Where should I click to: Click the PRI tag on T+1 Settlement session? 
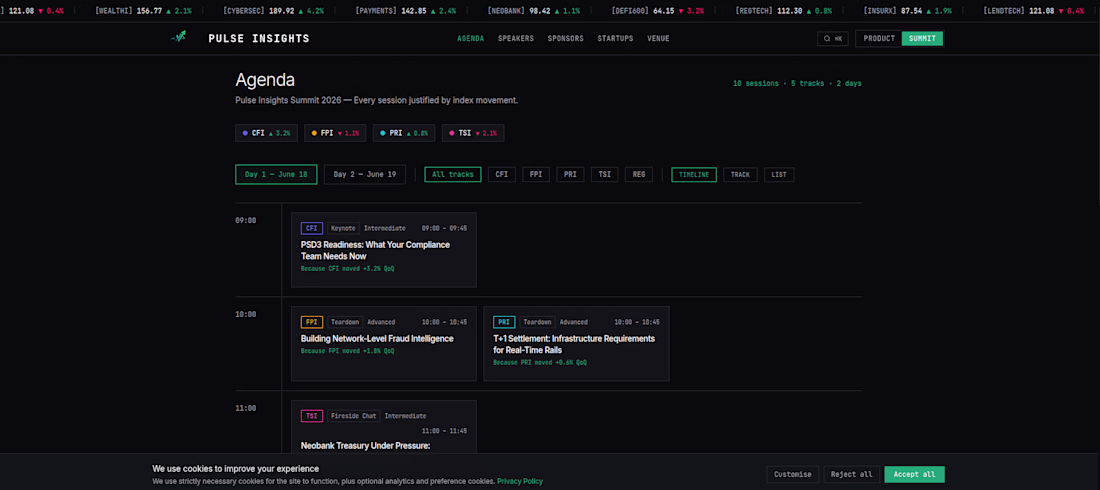pyautogui.click(x=504, y=322)
